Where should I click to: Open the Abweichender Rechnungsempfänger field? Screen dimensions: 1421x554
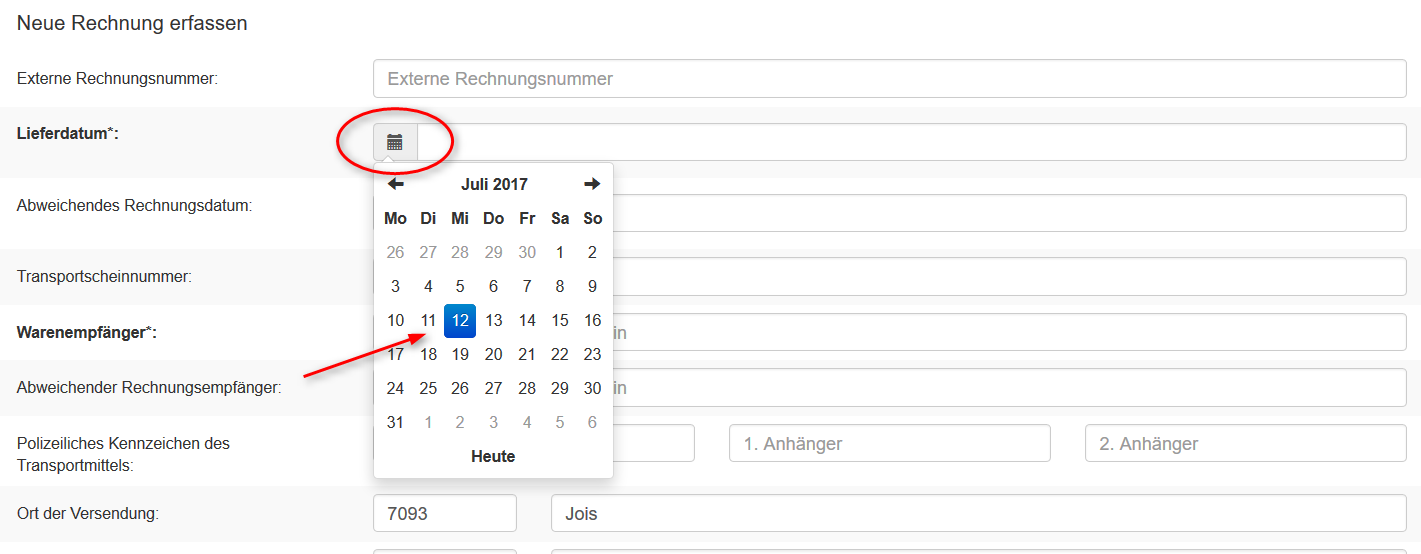pyautogui.click(x=1010, y=387)
